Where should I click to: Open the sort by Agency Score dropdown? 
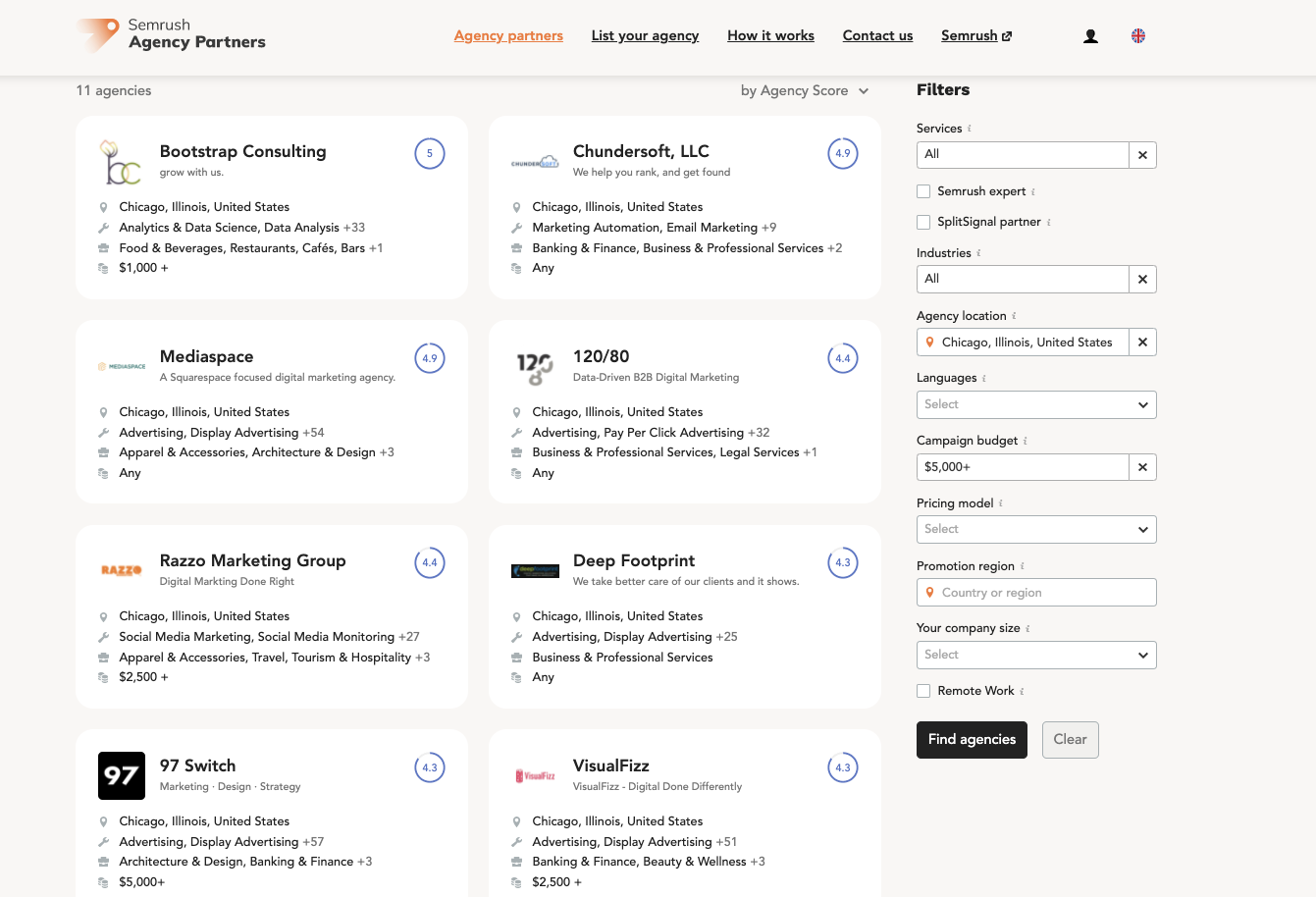pyautogui.click(x=805, y=90)
